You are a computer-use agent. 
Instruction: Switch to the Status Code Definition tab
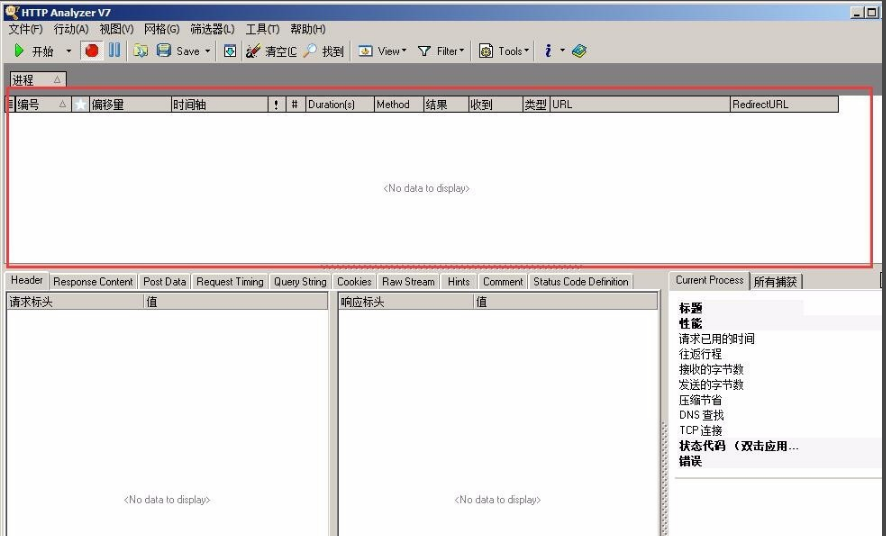point(581,281)
